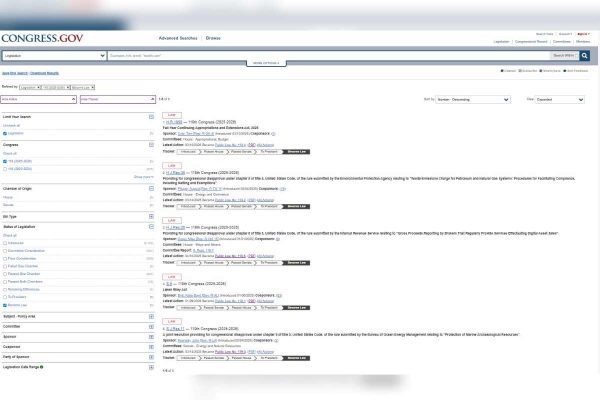Image resolution: width=600 pixels, height=400 pixels.
Task: Click the info icon beside Legislation Date Range
Action: point(42,367)
